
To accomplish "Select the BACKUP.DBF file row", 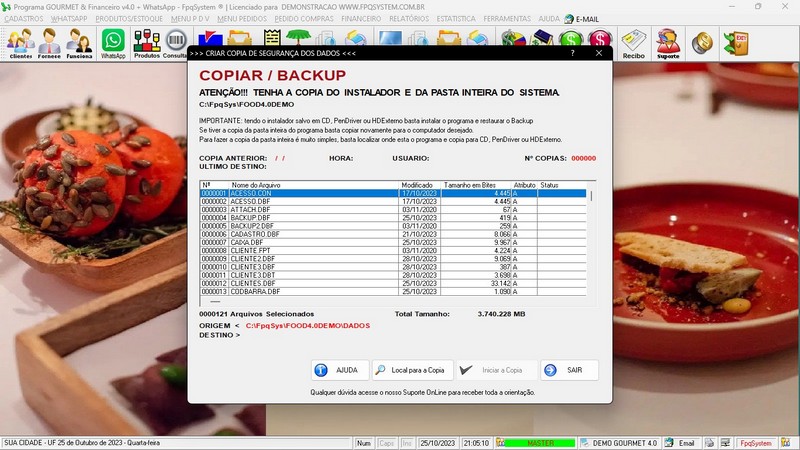I will click(x=393, y=218).
